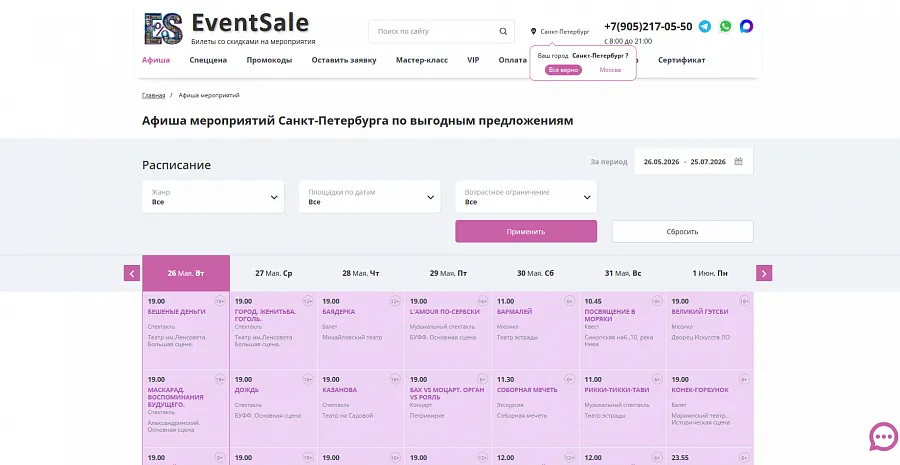This screenshot has width=900, height=465.
Task: Open the БАХ VS МОЦАРТ event
Action: (x=447, y=393)
